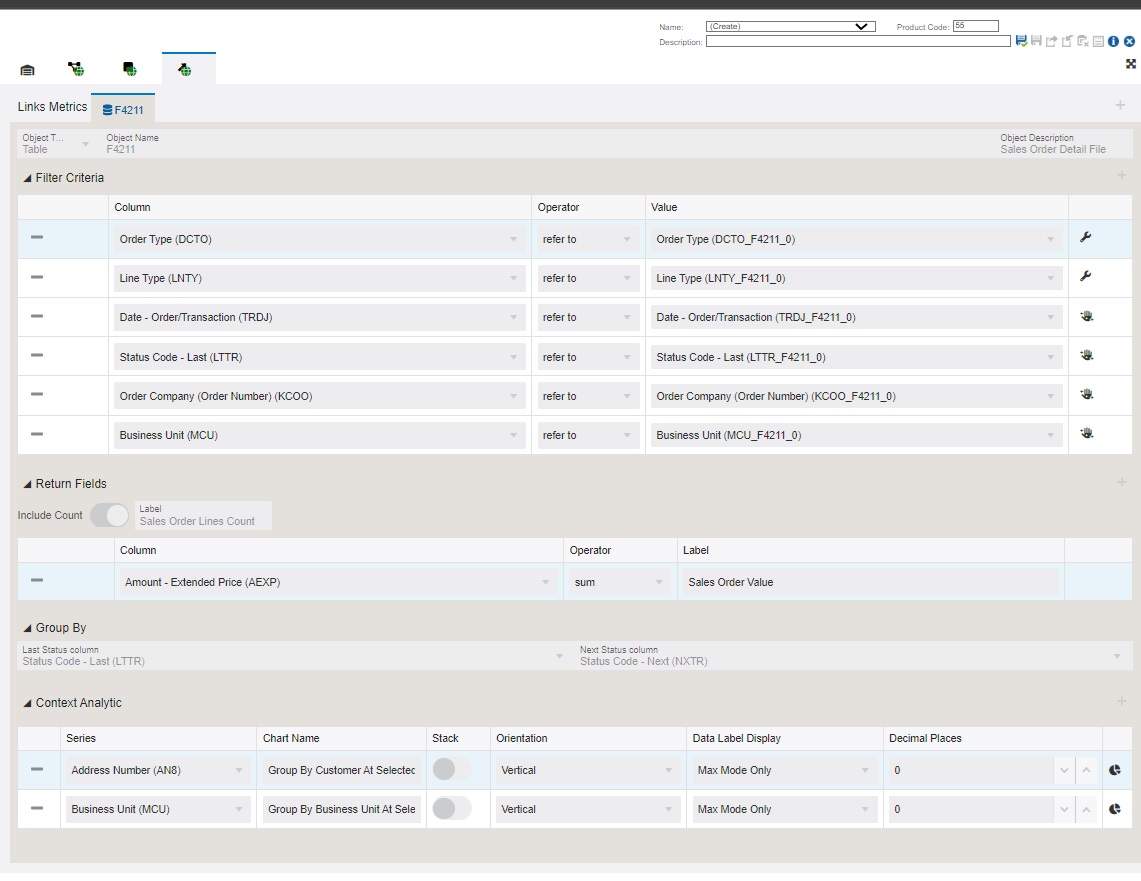Image resolution: width=1141 pixels, height=881 pixels.
Task: Open the Name (Create) dropdown
Action: coord(790,27)
